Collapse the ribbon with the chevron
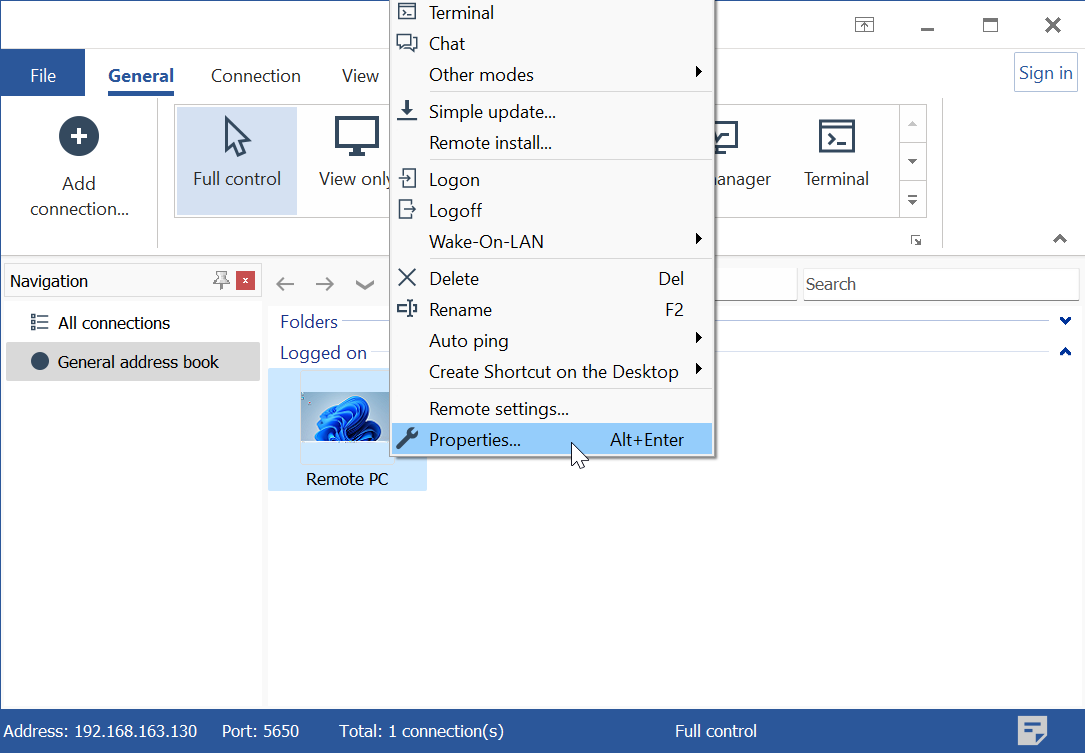This screenshot has height=753, width=1085. [x=1061, y=239]
